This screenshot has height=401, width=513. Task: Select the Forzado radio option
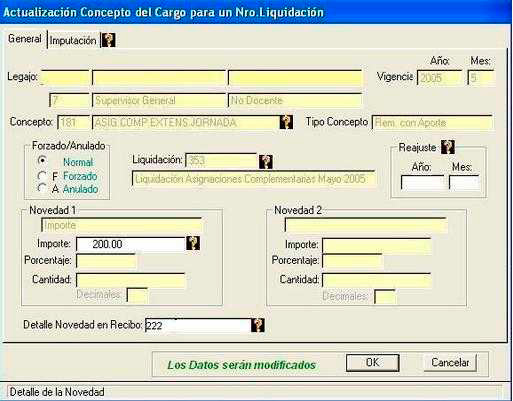[42, 175]
